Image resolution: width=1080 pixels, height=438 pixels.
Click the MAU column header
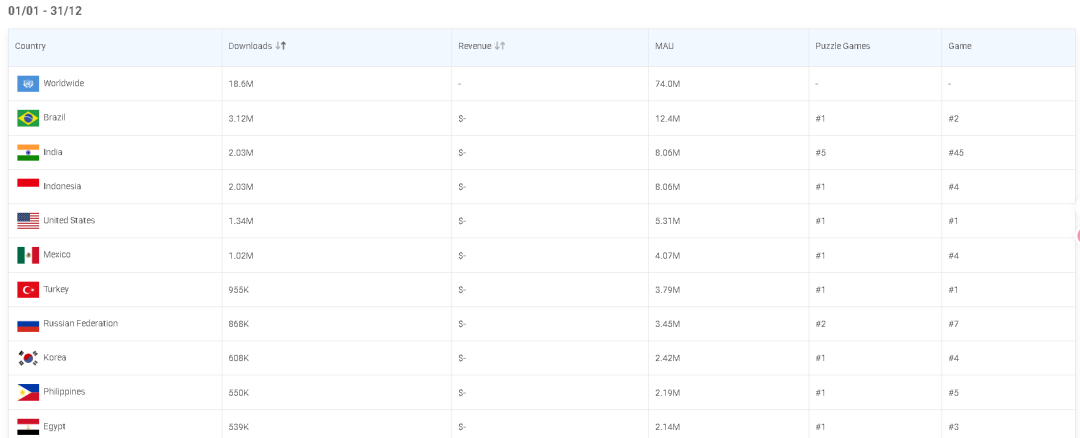pyautogui.click(x=664, y=46)
